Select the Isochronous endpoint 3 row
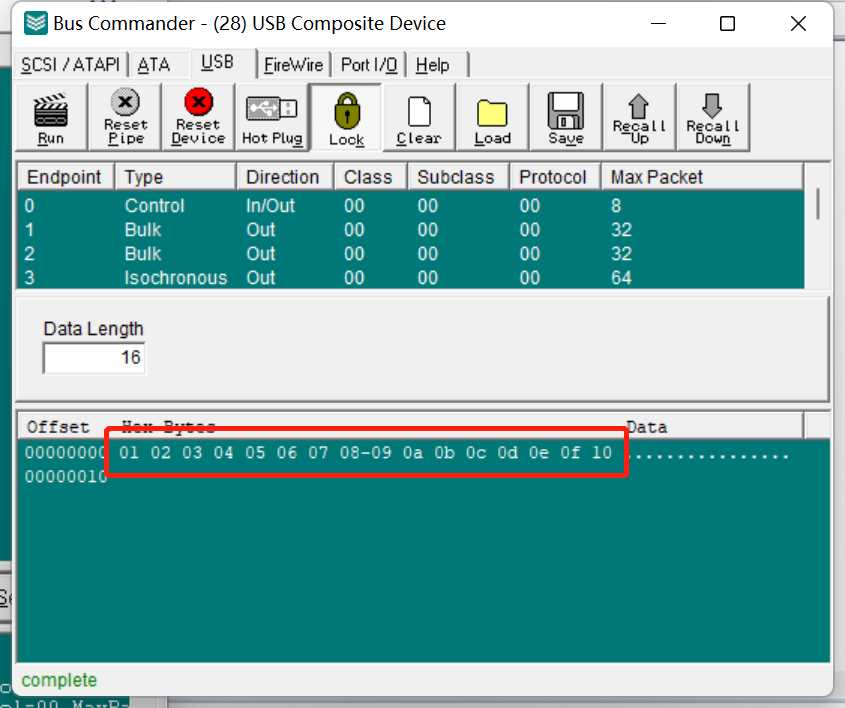845x708 pixels. point(411,277)
